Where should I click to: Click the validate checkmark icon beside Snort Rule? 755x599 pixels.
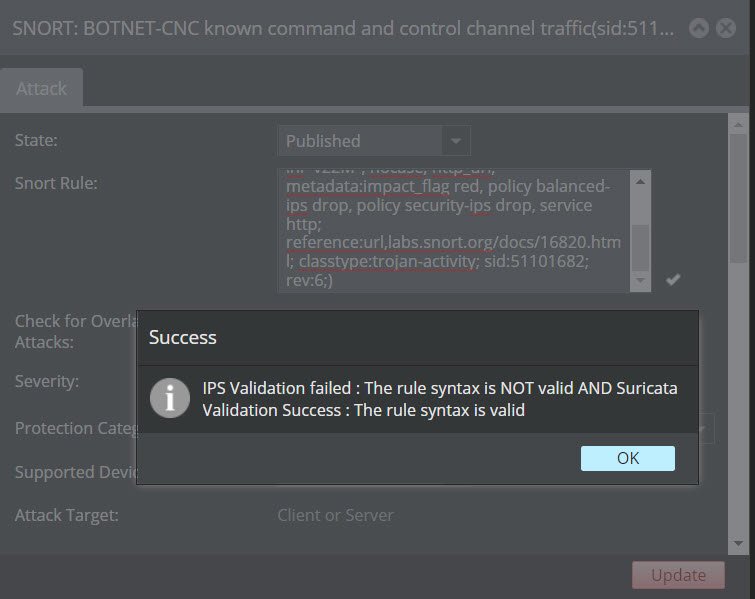[x=673, y=279]
